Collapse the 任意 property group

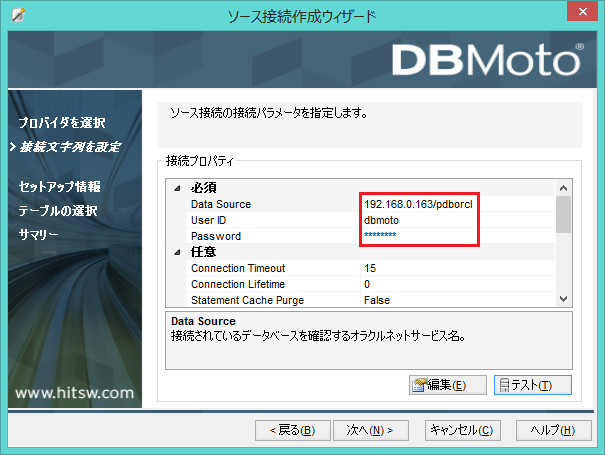coord(177,252)
